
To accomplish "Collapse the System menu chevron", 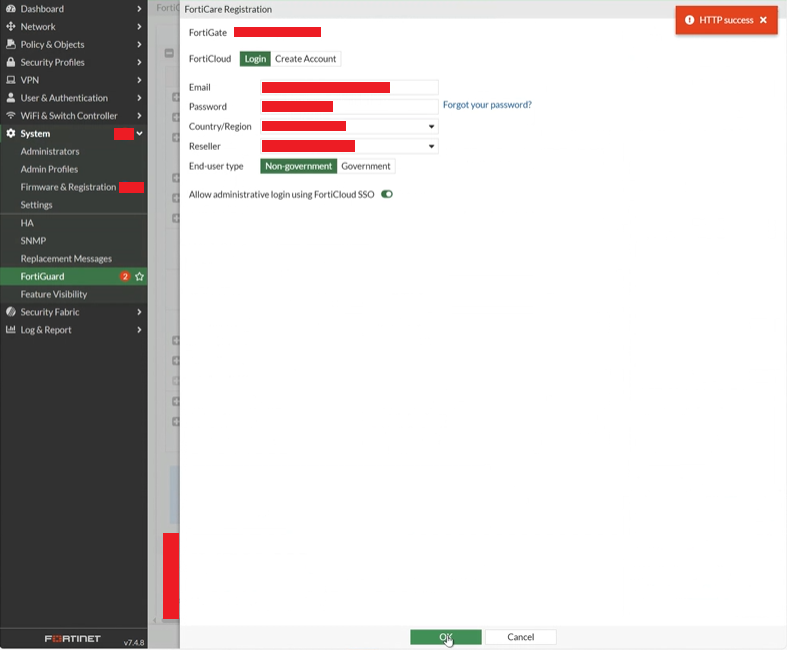I will coord(140,134).
